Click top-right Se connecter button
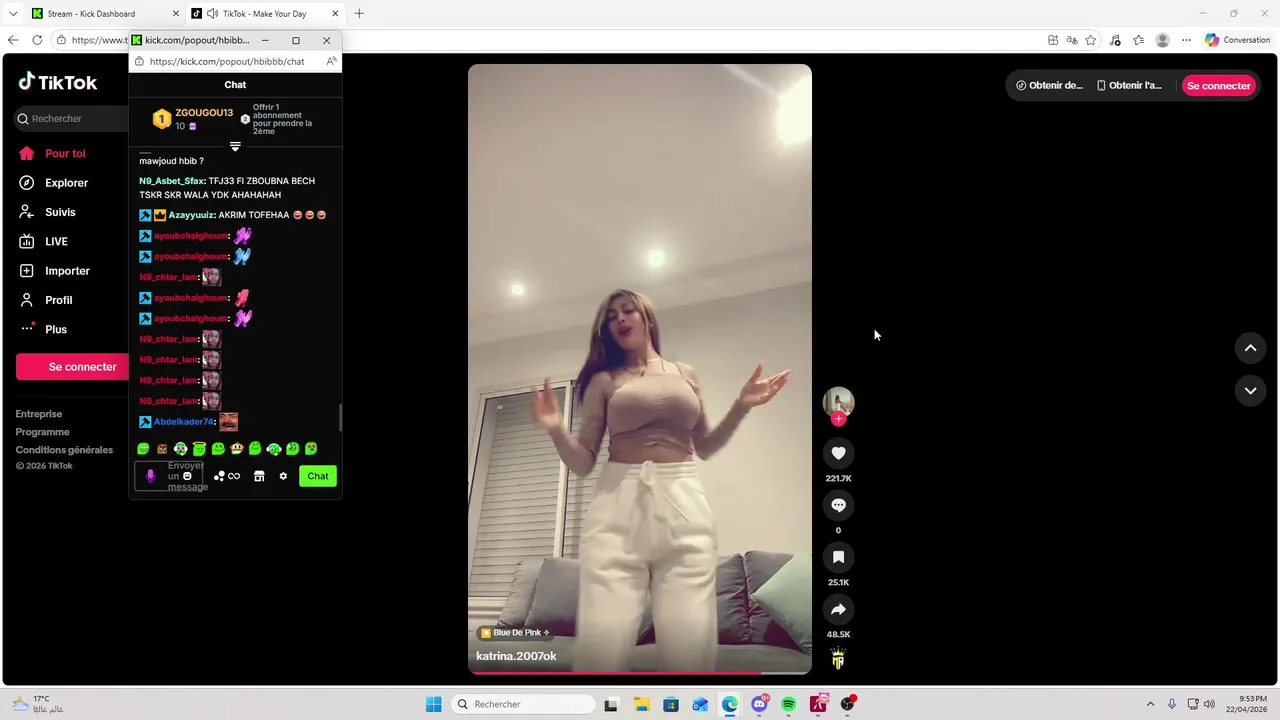The height and width of the screenshot is (720, 1280). pos(1218,85)
